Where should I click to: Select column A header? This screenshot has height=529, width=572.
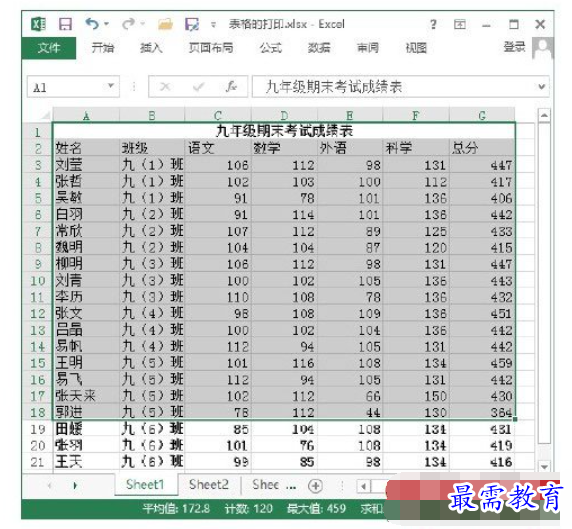pos(86,116)
